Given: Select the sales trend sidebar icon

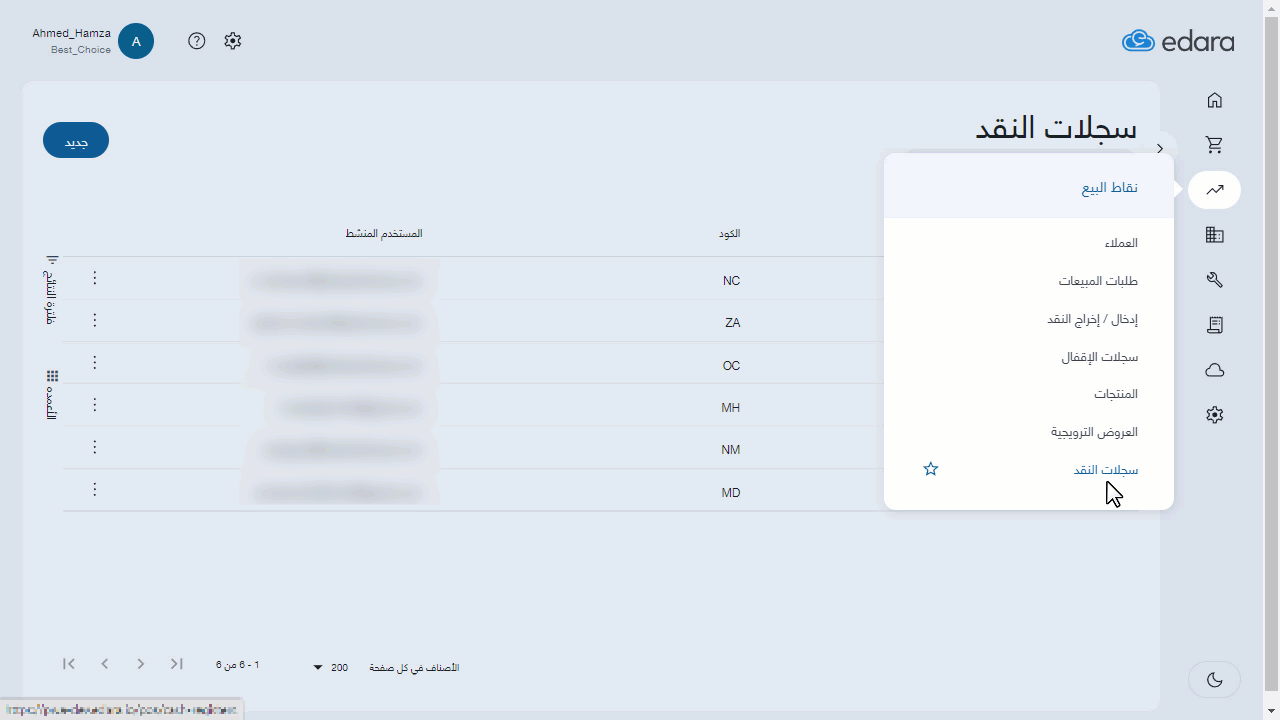Looking at the screenshot, I should pos(1214,190).
